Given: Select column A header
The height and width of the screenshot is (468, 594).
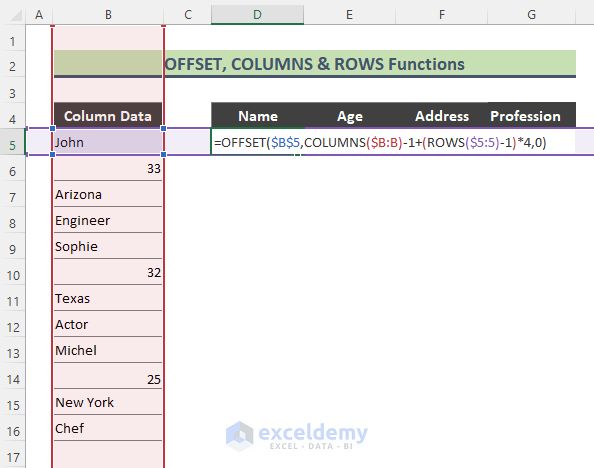Looking at the screenshot, I should point(39,15).
